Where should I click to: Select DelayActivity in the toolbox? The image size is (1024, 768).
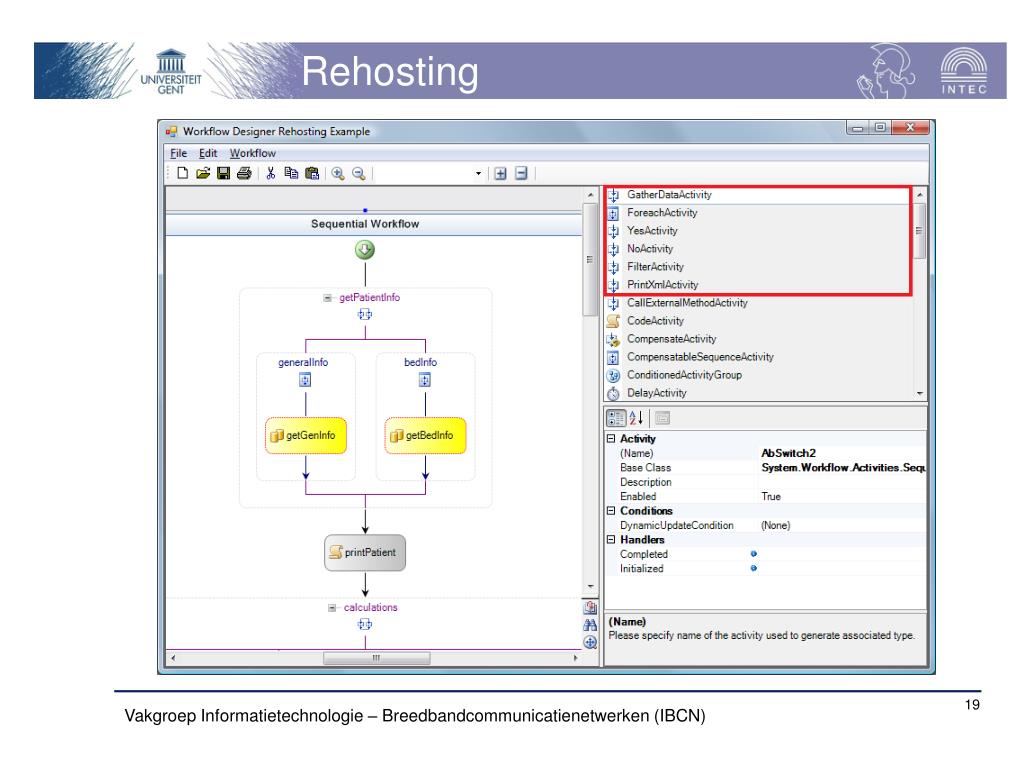pos(656,392)
